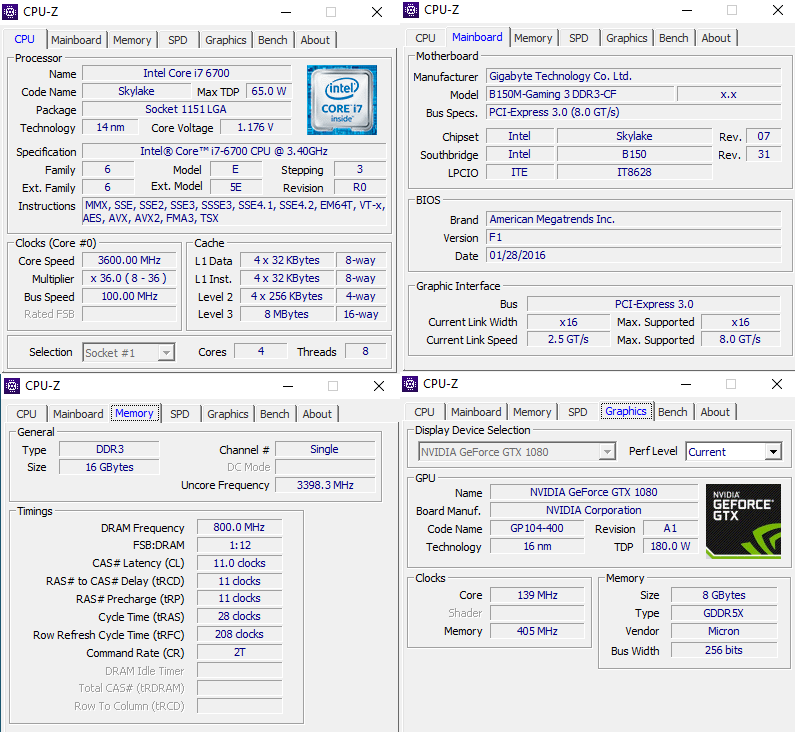Click the Skylake code name field

136,91
